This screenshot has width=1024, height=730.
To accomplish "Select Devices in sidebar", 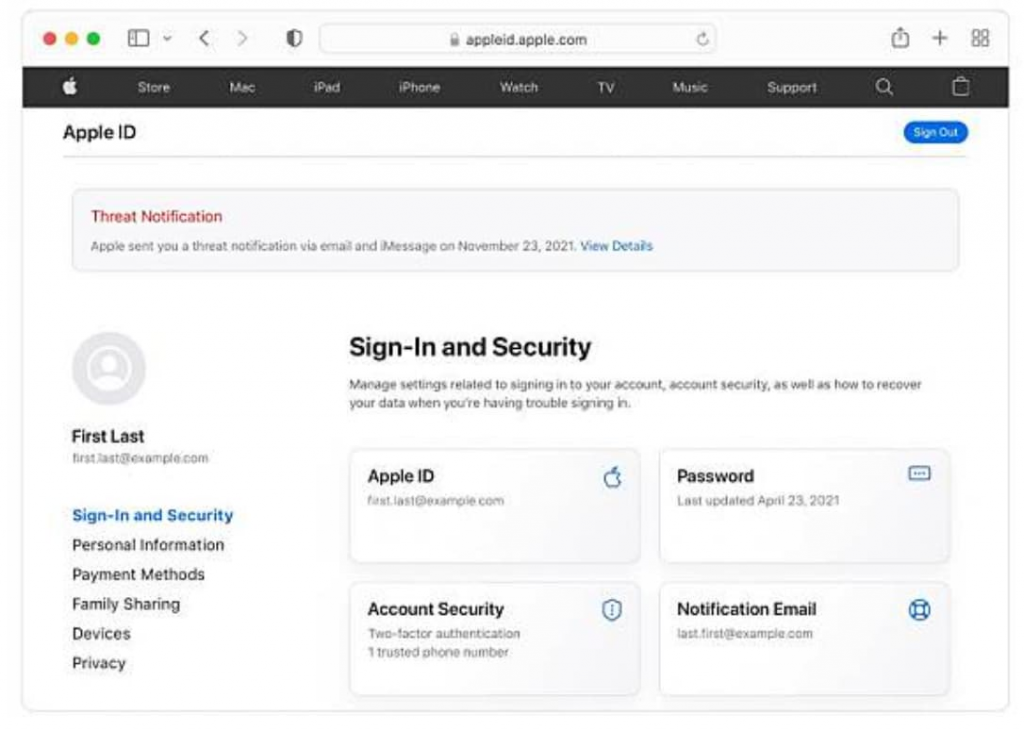I will [x=101, y=633].
